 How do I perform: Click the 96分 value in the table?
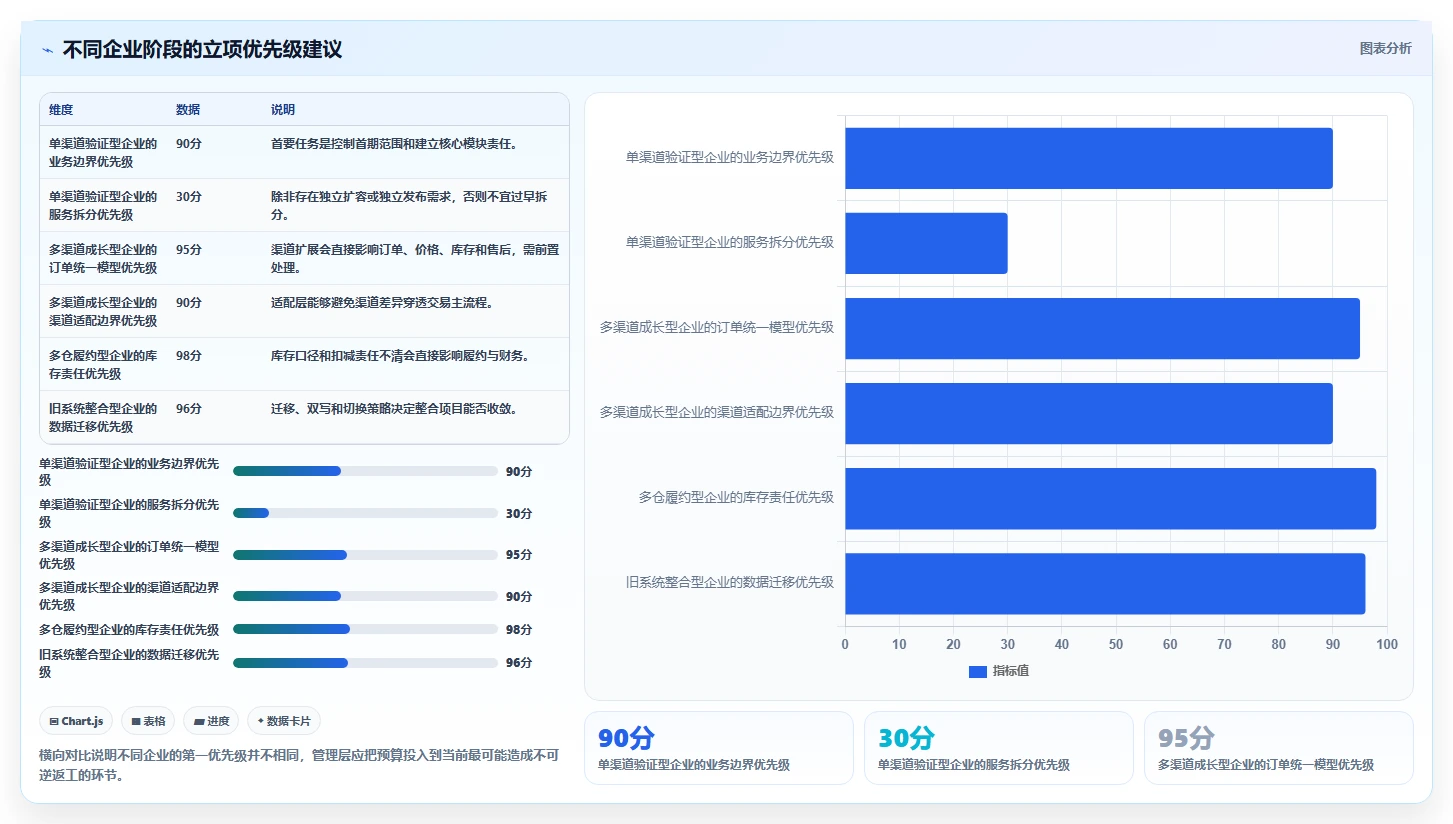(189, 408)
